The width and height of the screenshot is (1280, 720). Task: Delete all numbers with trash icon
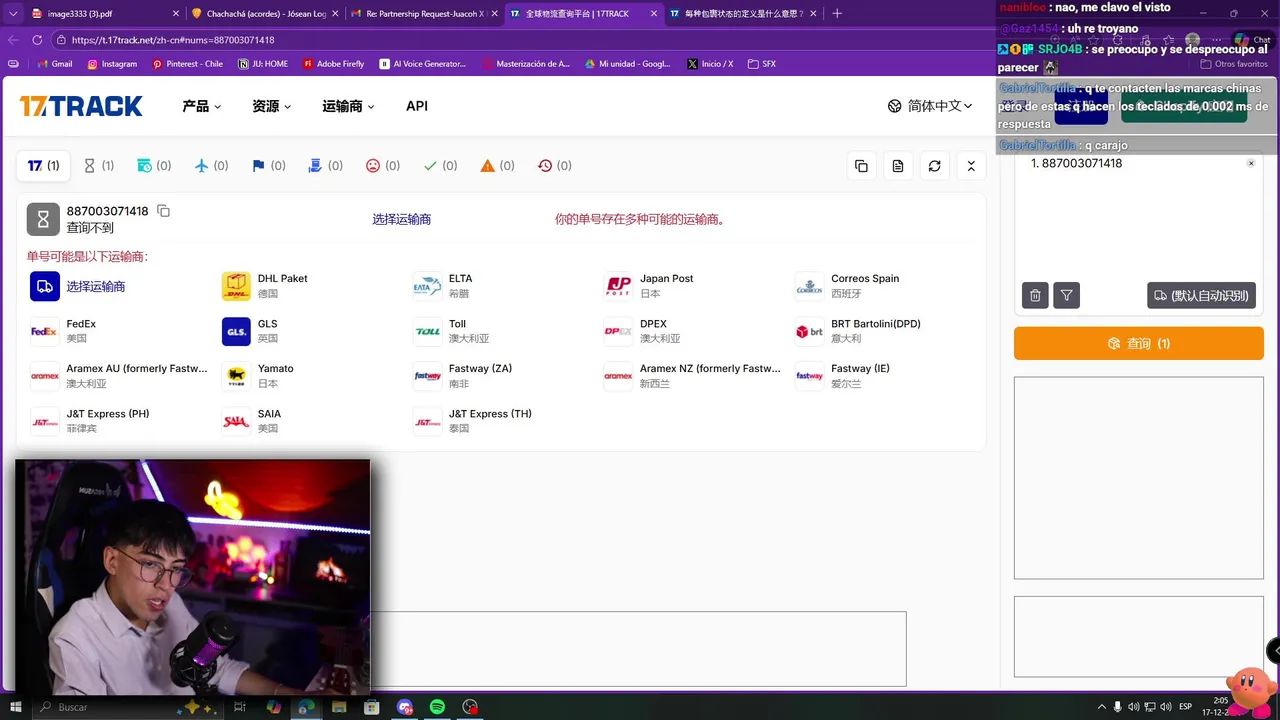point(1035,295)
